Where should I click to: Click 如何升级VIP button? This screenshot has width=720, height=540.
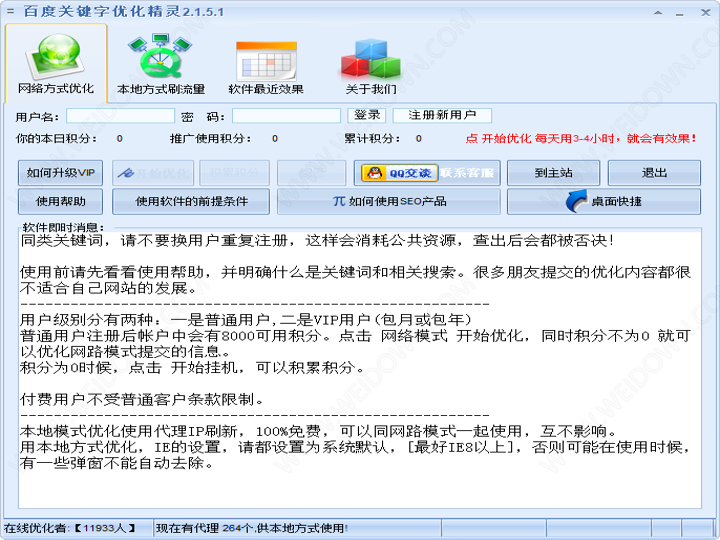[x=60, y=173]
